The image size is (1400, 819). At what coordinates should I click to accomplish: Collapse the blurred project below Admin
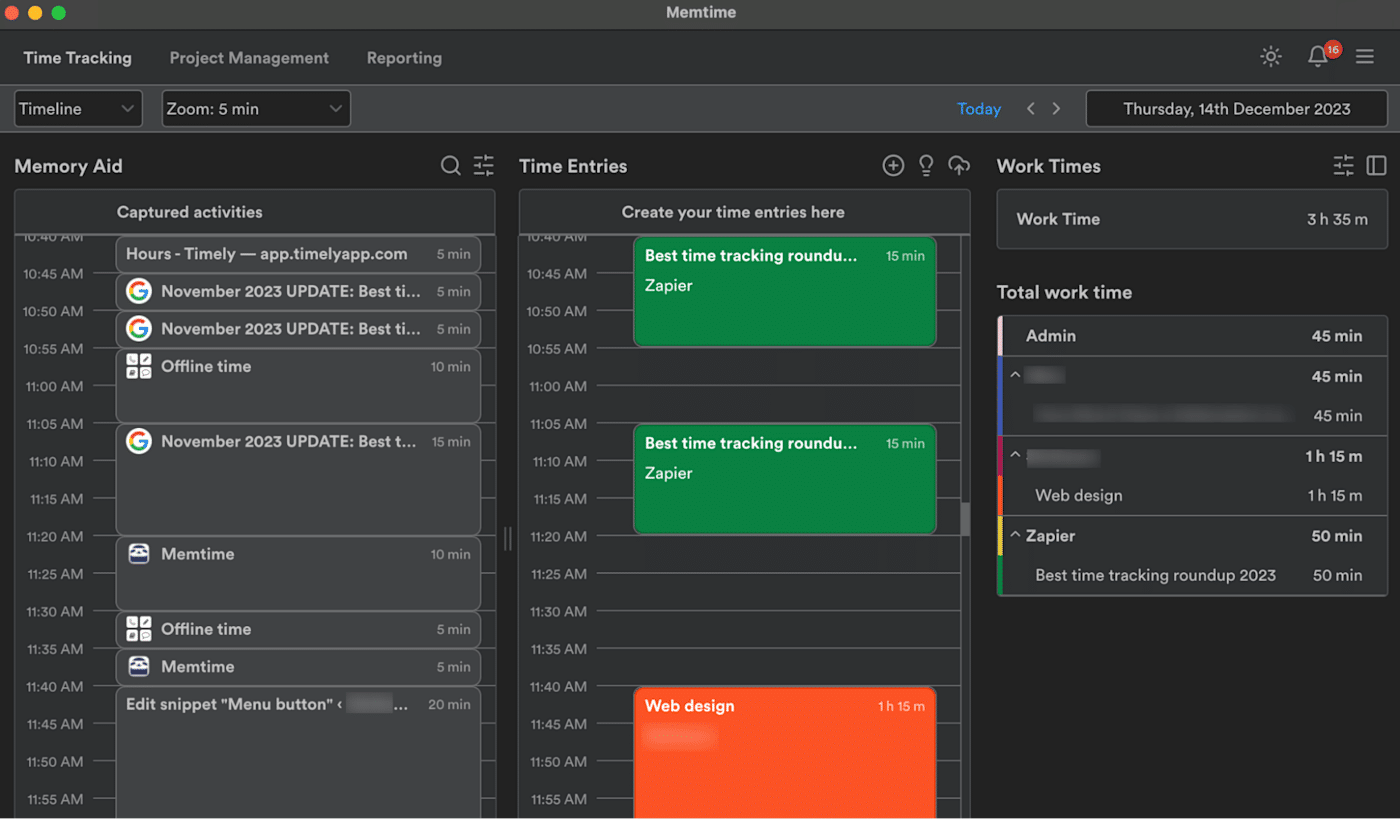[x=1015, y=376]
